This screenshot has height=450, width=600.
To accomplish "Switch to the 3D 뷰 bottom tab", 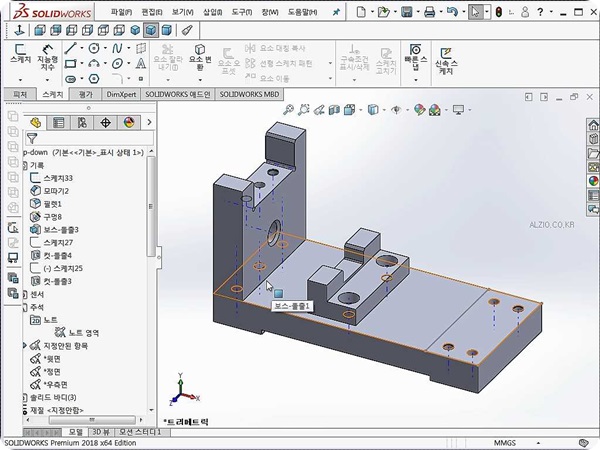I will [x=101, y=432].
